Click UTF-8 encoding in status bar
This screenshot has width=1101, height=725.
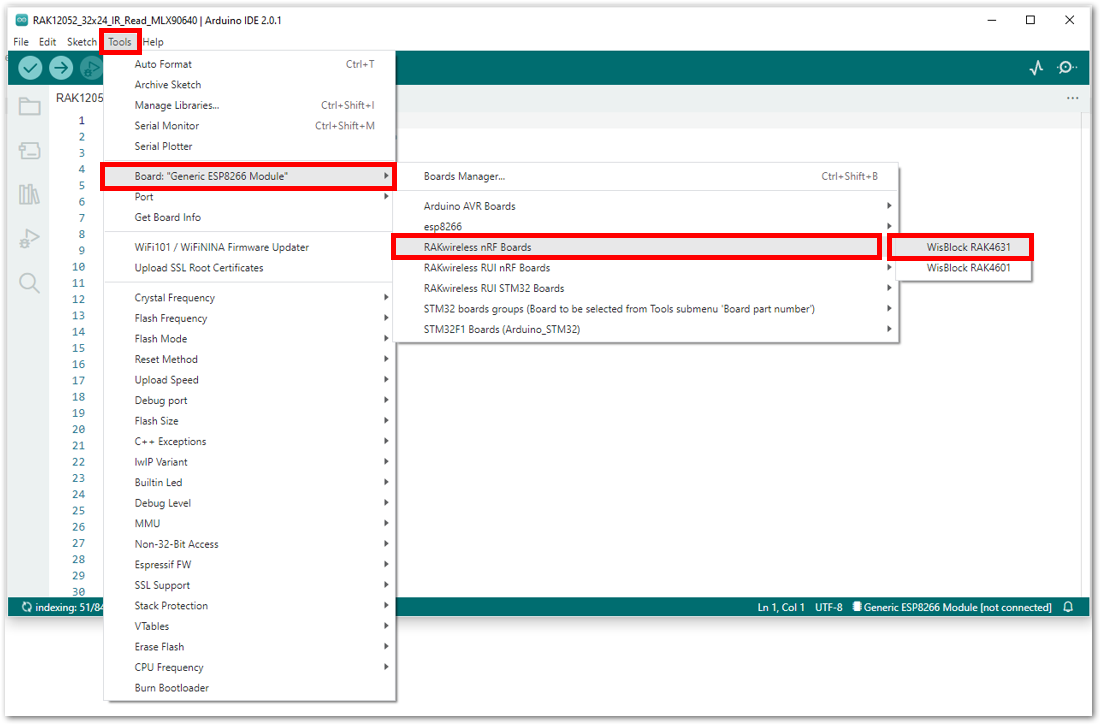pyautogui.click(x=829, y=607)
